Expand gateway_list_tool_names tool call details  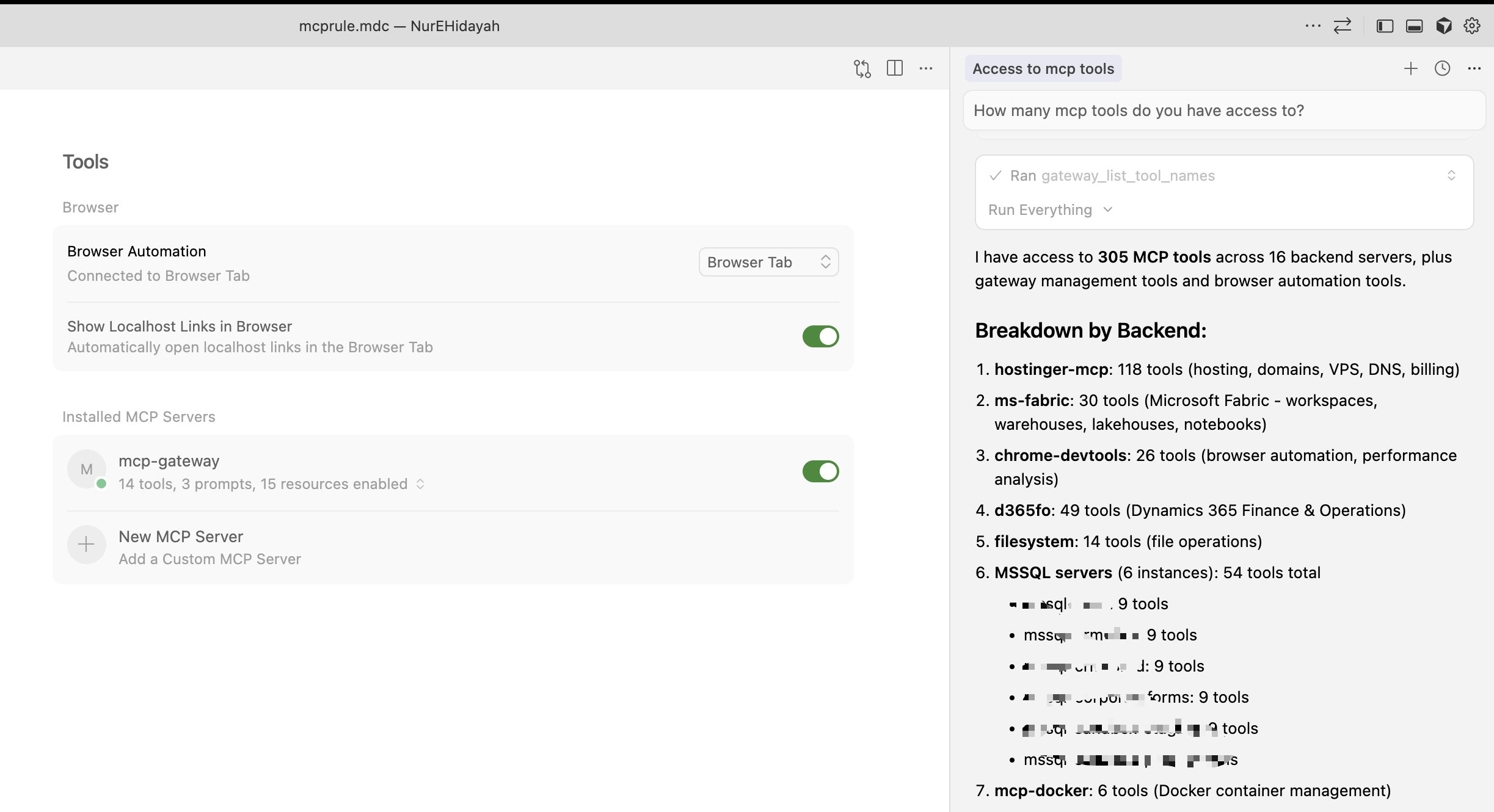coord(1451,176)
